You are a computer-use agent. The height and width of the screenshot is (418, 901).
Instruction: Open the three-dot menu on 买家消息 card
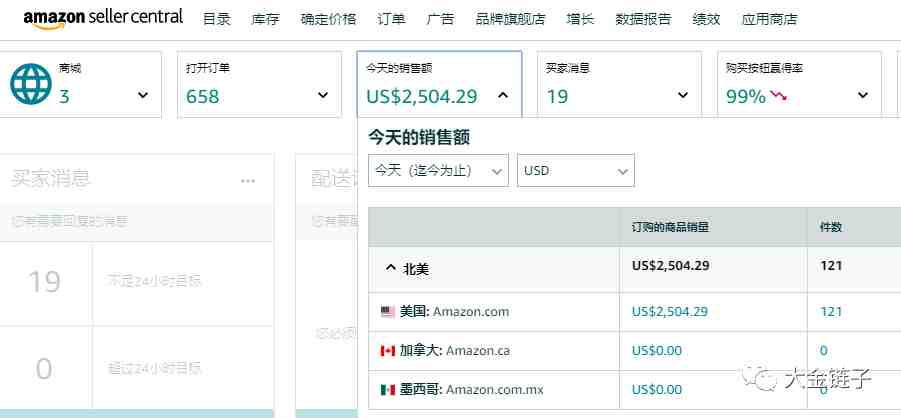(248, 181)
